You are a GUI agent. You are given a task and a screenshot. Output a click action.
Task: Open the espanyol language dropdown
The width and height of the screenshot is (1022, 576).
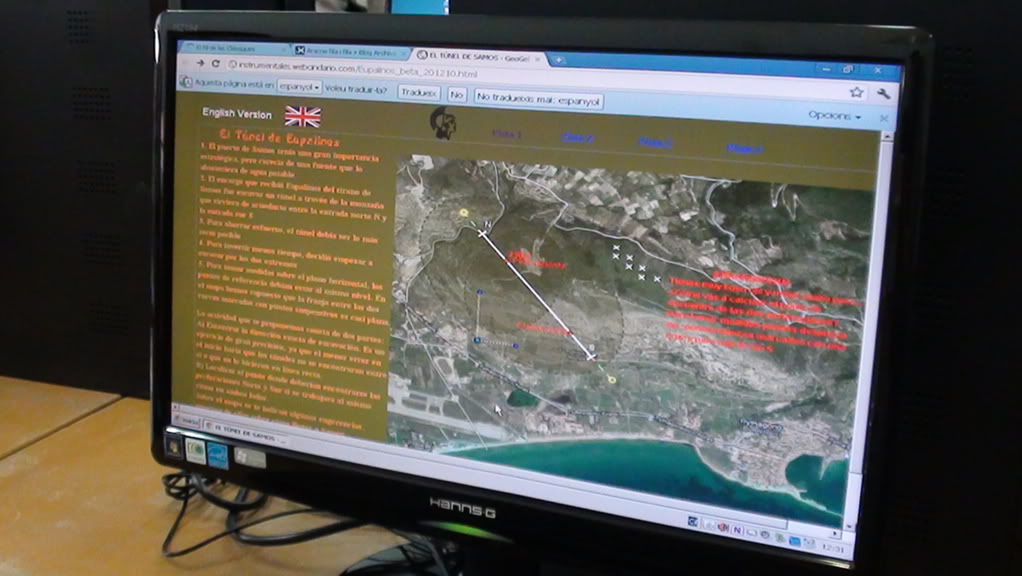click(x=299, y=86)
